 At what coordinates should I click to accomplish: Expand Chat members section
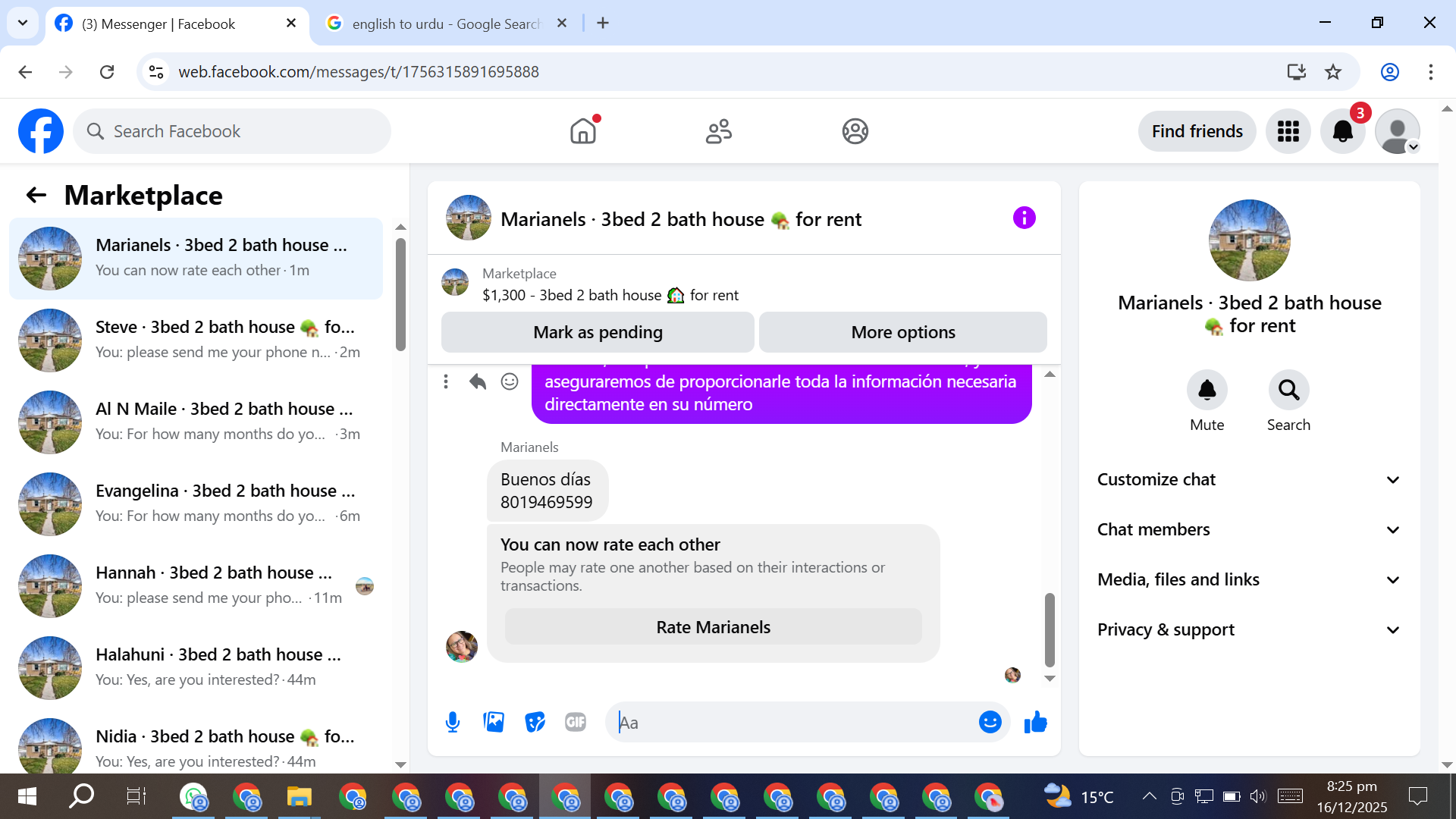pos(1248,530)
